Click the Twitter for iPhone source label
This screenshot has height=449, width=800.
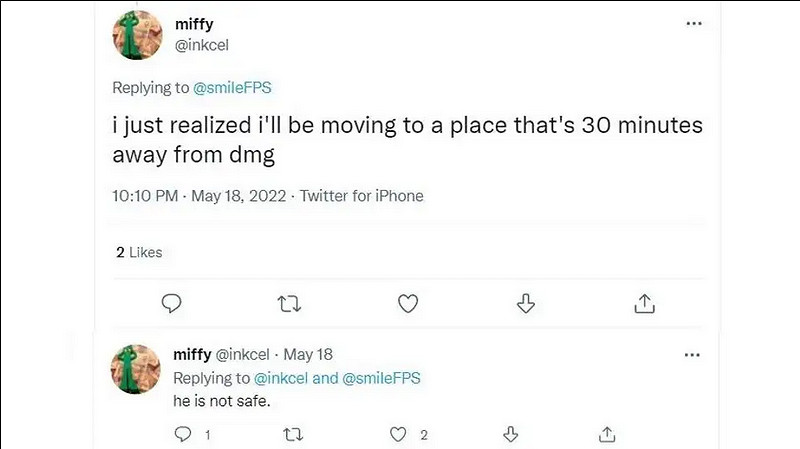pos(361,196)
